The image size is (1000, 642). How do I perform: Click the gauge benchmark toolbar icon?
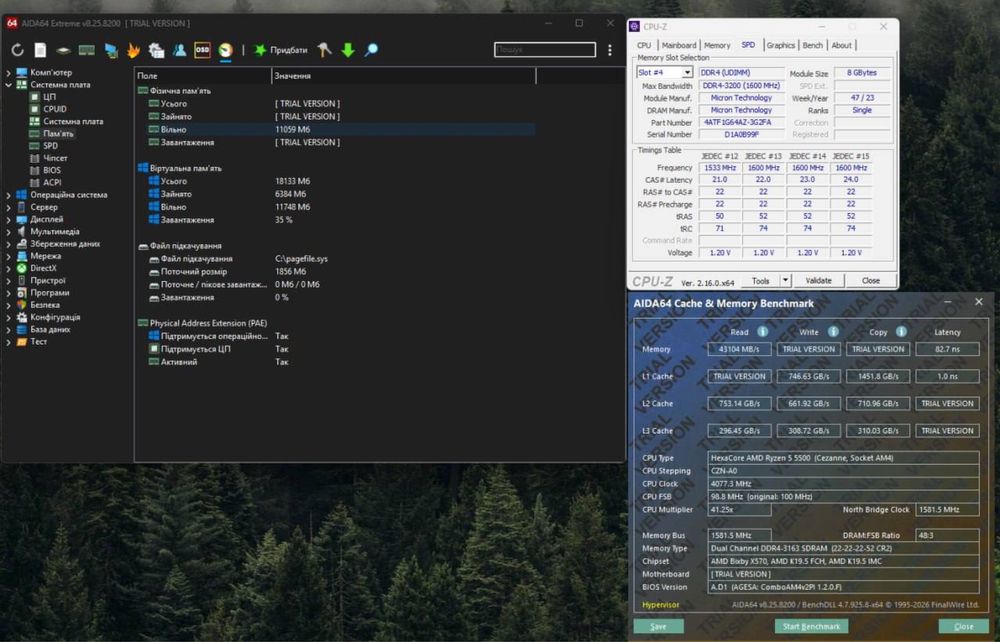tap(225, 50)
